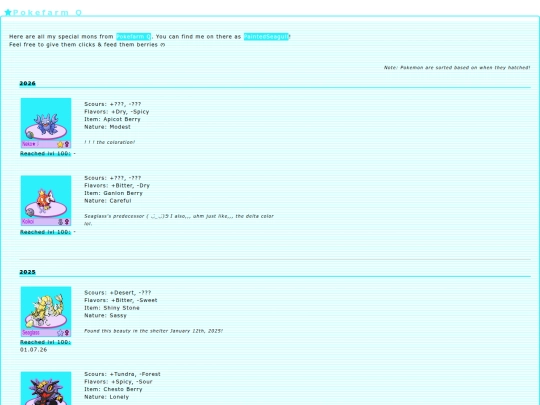Click the 'Scours: +Desert, -???' line
Viewport: 540px width, 405px height.
(x=118, y=293)
